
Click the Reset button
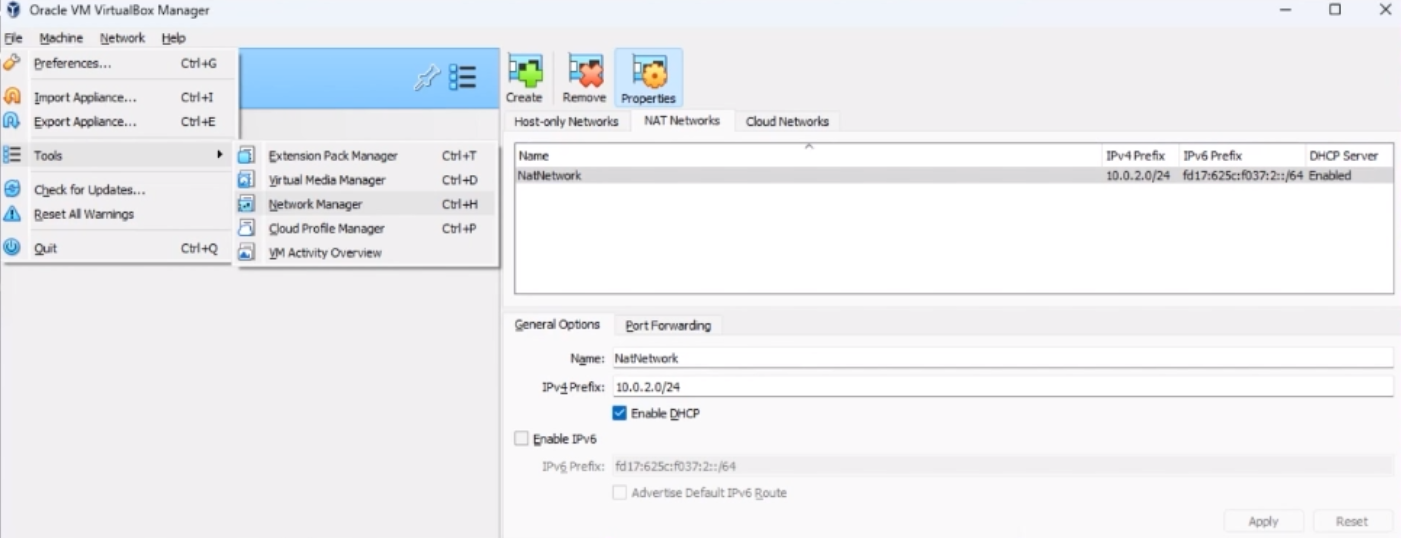pos(1352,521)
